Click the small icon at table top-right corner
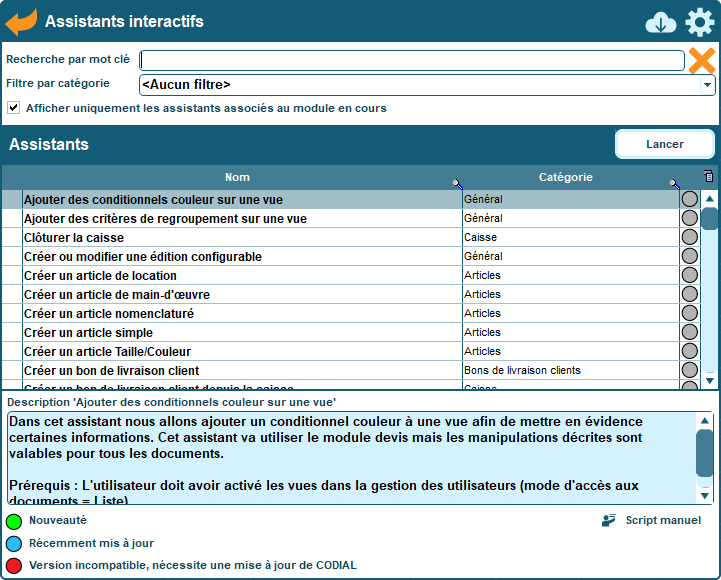Viewport: 721px width, 580px height. pyautogui.click(x=709, y=177)
